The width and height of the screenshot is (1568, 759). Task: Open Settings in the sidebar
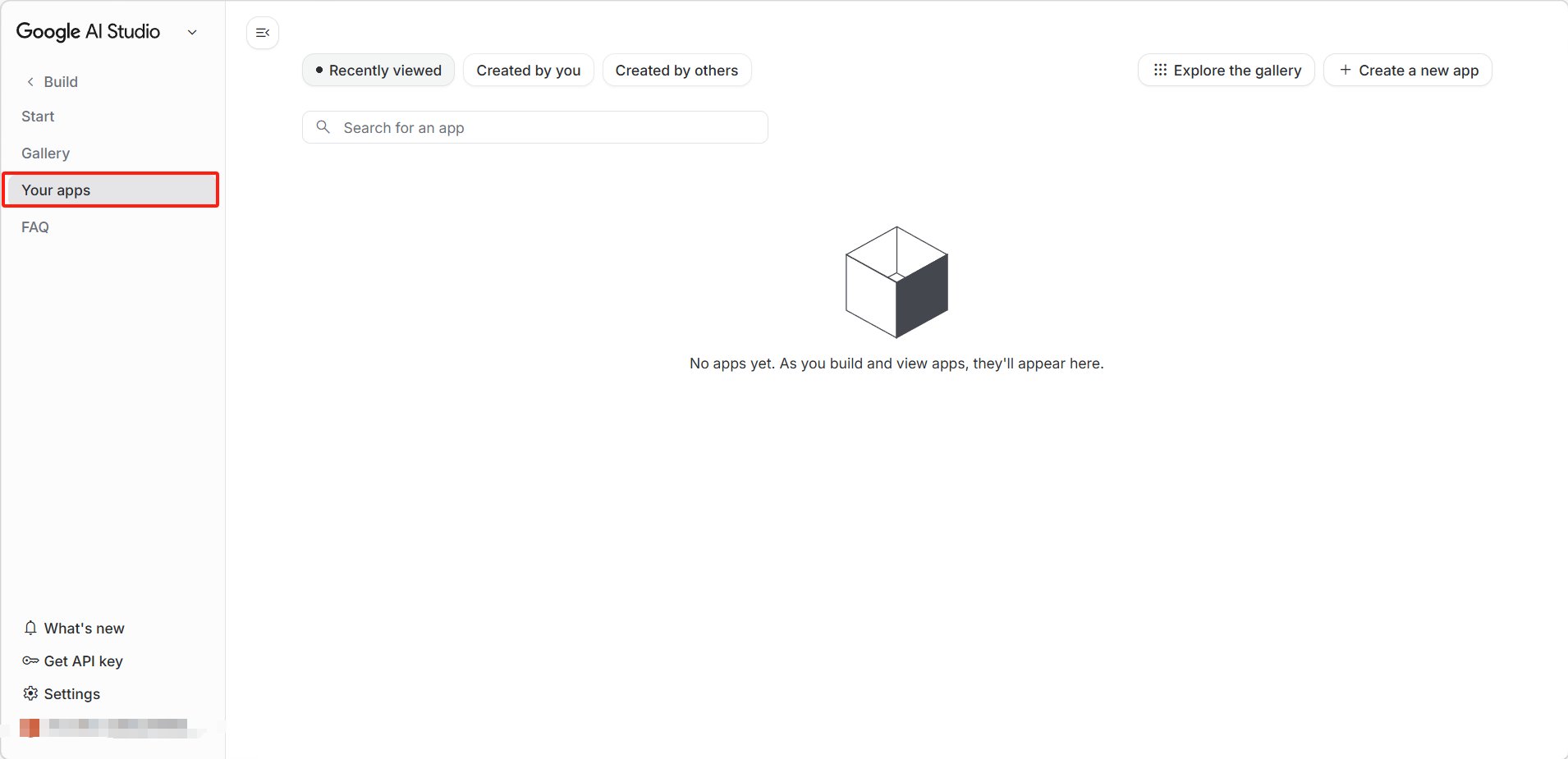(x=62, y=694)
